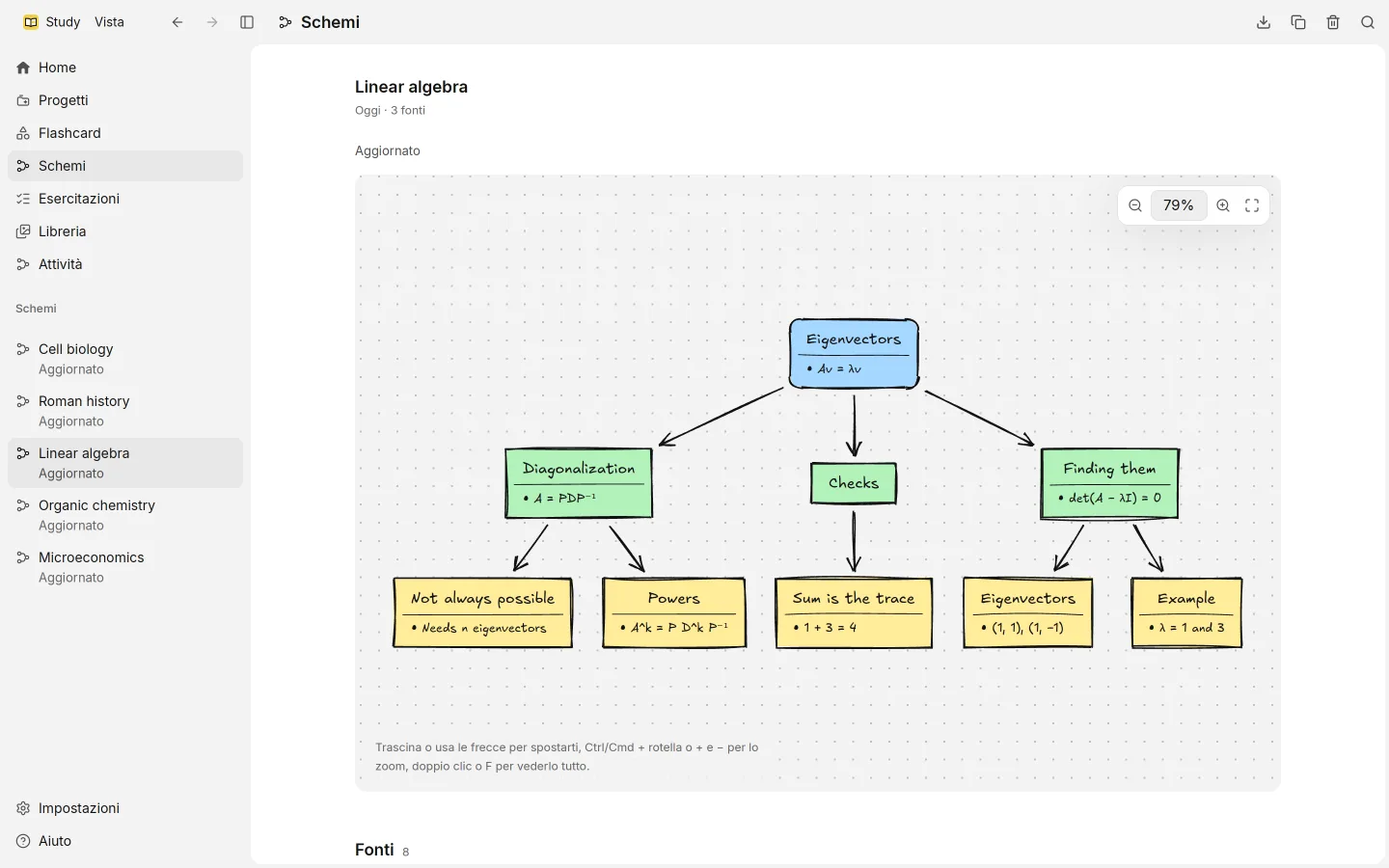Select the Finding them node

tap(1110, 483)
